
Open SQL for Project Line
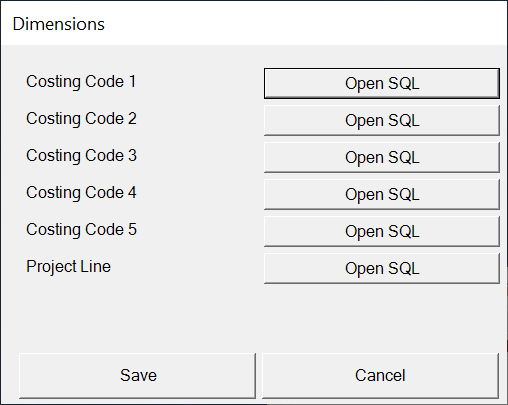coord(382,268)
